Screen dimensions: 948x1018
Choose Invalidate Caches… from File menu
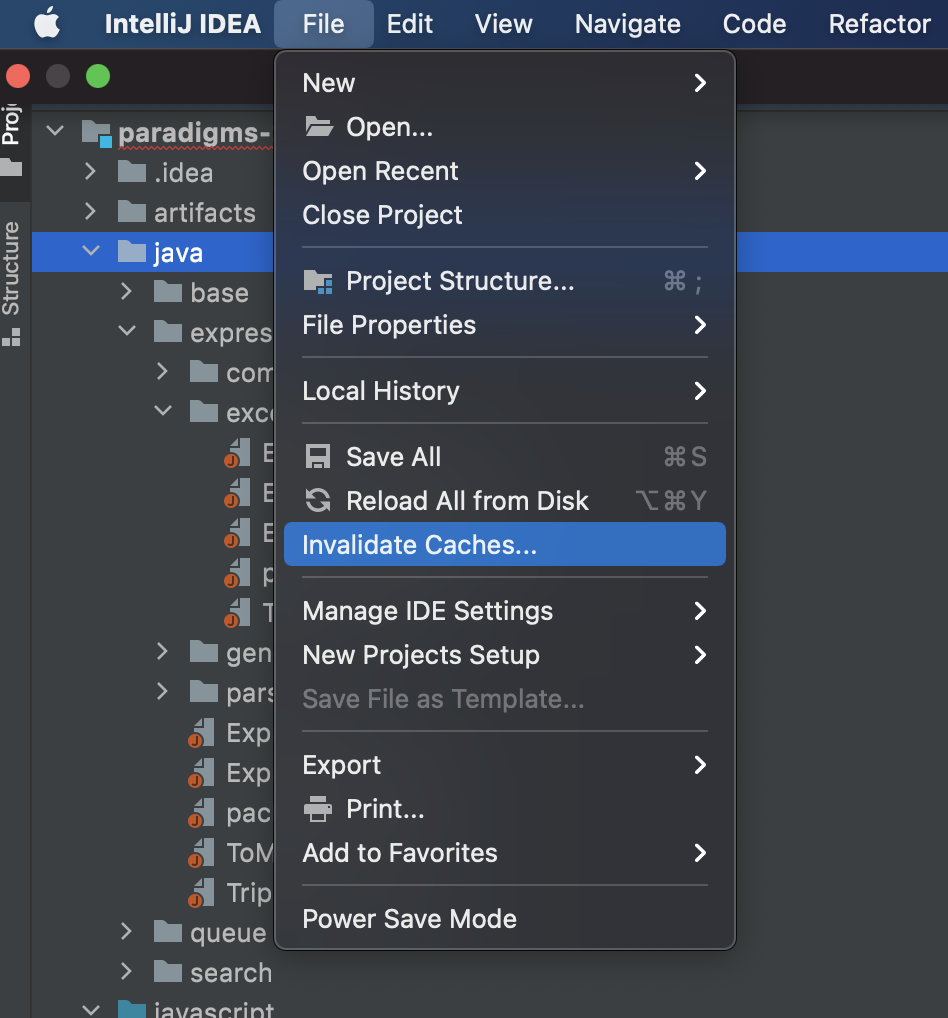click(x=505, y=544)
